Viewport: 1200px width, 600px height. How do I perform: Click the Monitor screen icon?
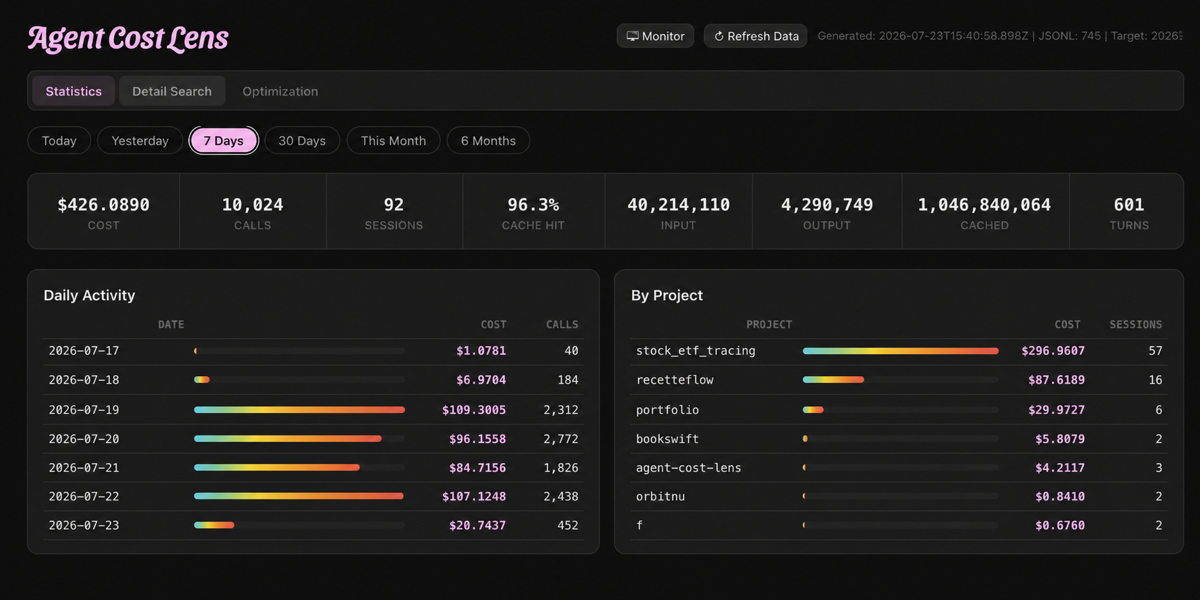[632, 36]
